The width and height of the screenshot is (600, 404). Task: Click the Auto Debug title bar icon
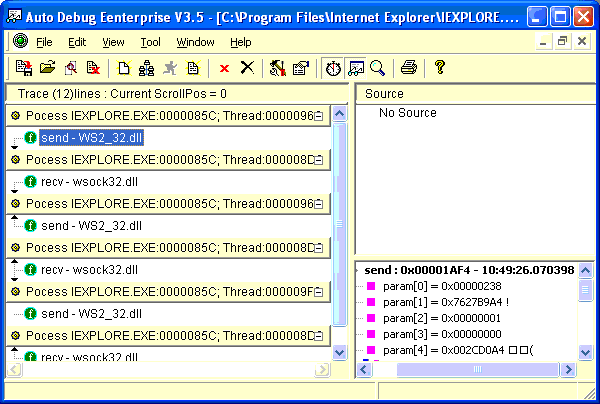click(14, 16)
